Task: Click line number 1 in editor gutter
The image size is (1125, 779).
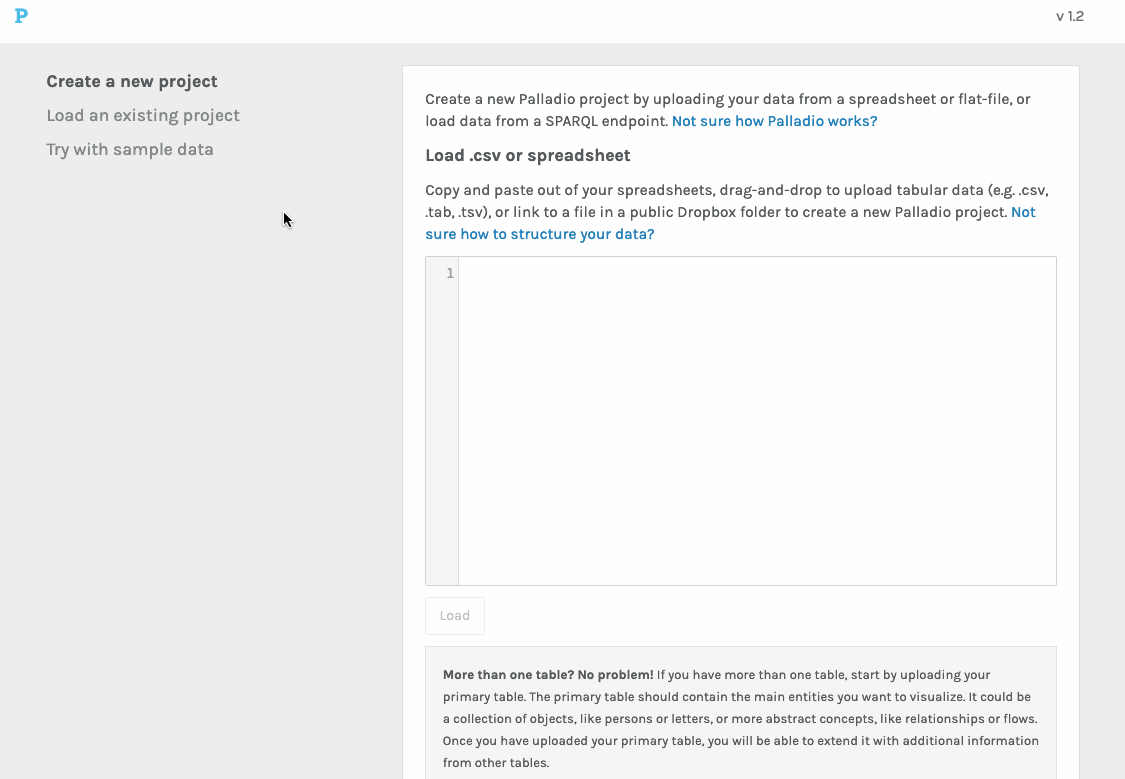Action: click(x=450, y=273)
